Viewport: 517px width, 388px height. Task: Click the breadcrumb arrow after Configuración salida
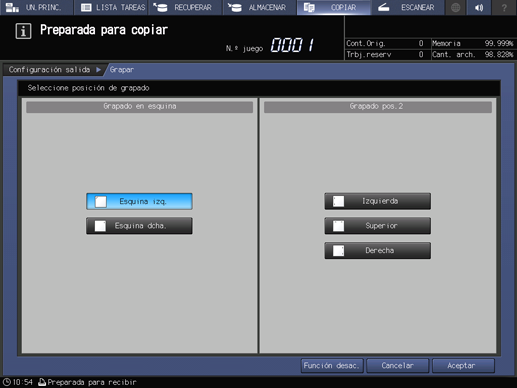click(98, 70)
